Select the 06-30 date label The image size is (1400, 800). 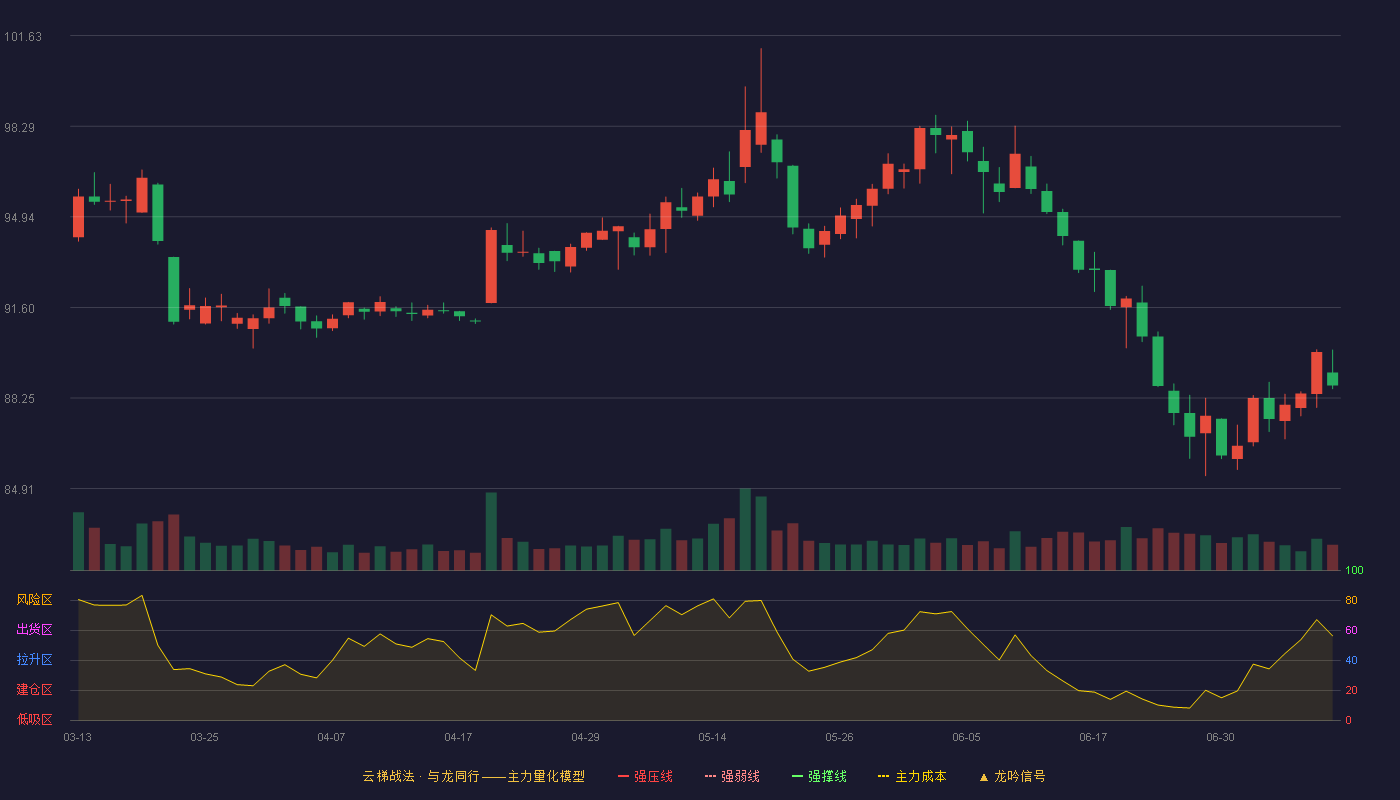pos(1220,737)
